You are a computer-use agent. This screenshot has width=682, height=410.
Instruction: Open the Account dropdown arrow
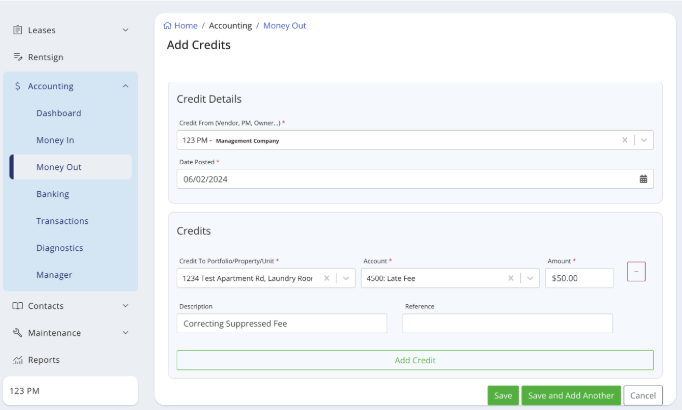pyautogui.click(x=530, y=278)
